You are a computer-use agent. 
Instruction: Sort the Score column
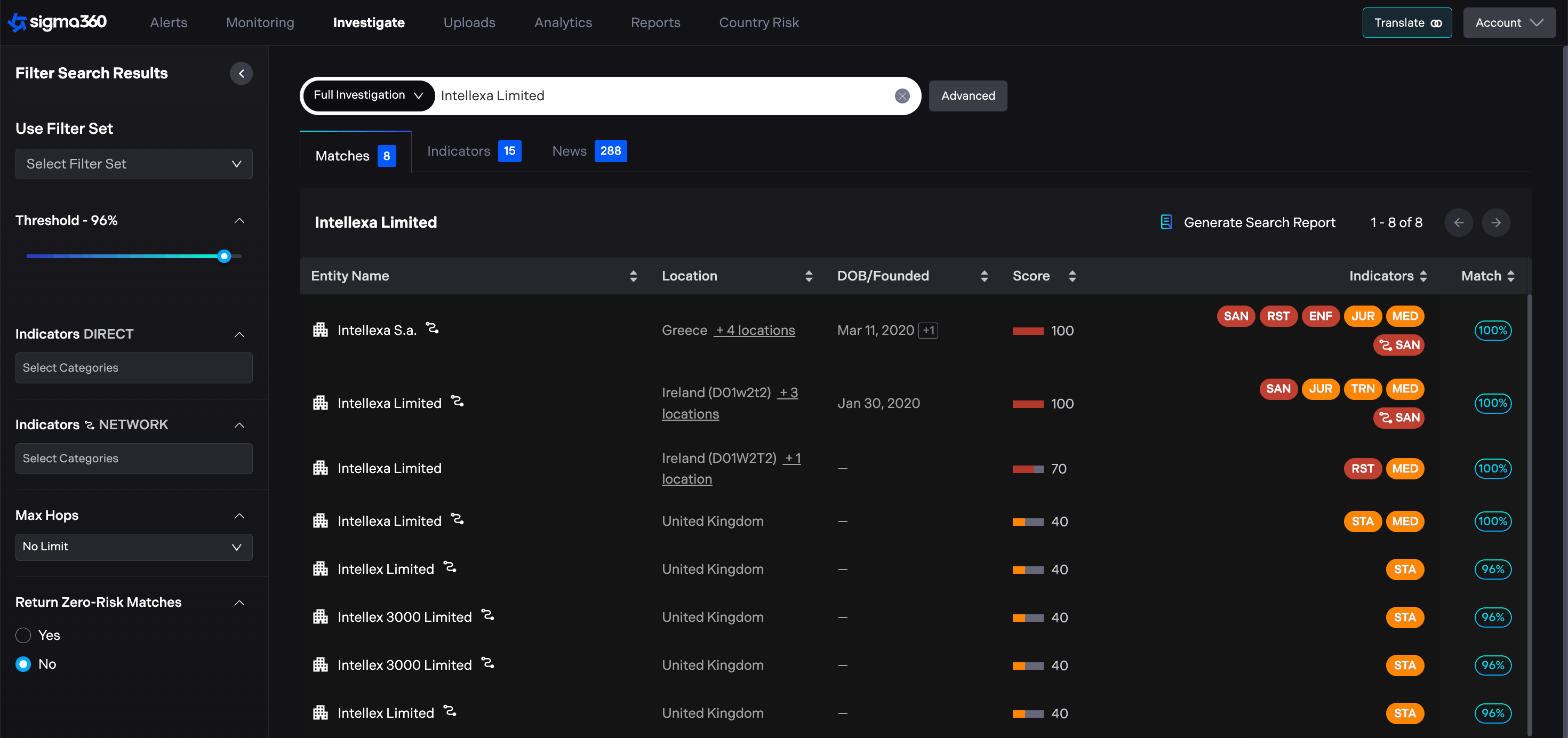tap(1072, 276)
